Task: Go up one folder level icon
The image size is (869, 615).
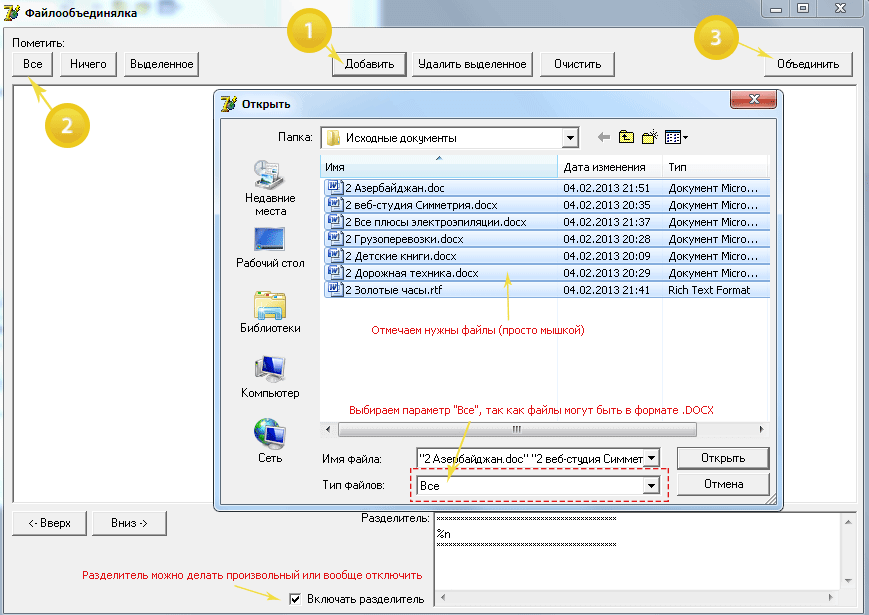Action: tap(626, 137)
